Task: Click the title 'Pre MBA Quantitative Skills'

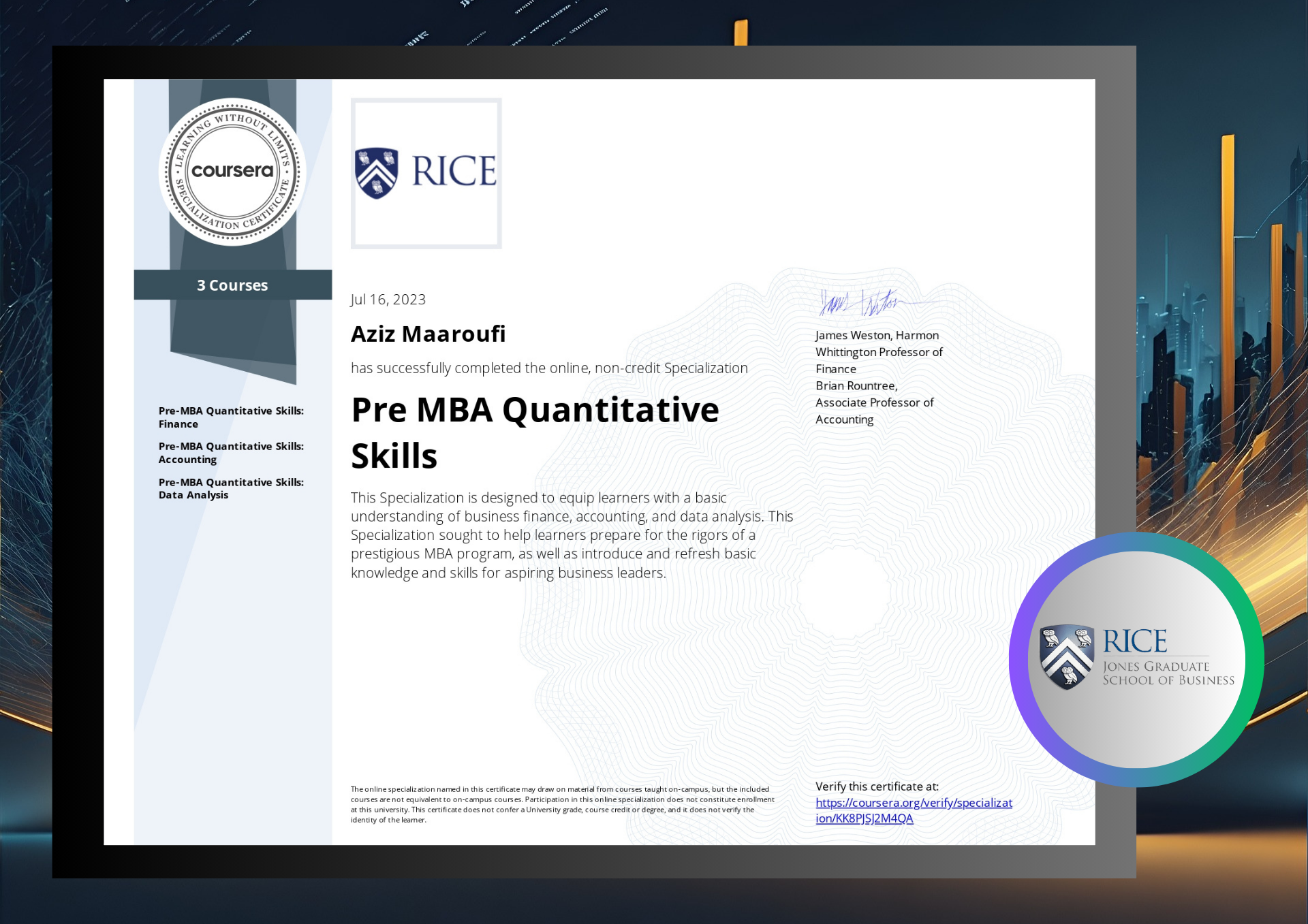Action: click(x=535, y=432)
